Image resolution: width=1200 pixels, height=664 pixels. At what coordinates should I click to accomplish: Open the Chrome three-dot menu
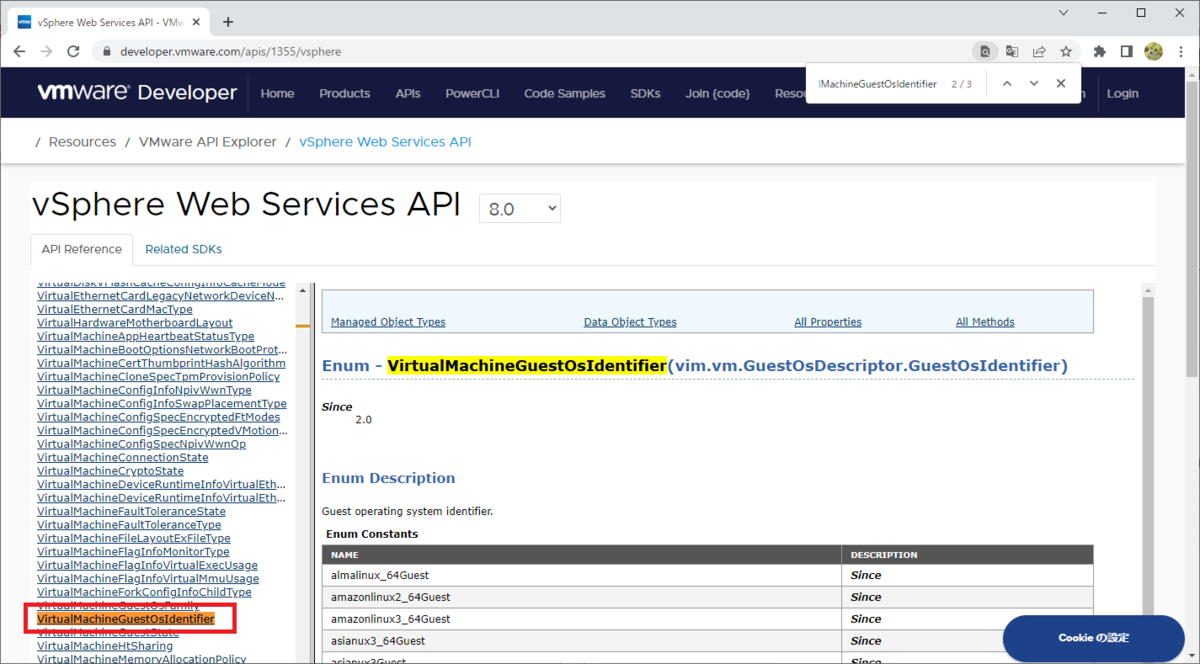pyautogui.click(x=1180, y=51)
